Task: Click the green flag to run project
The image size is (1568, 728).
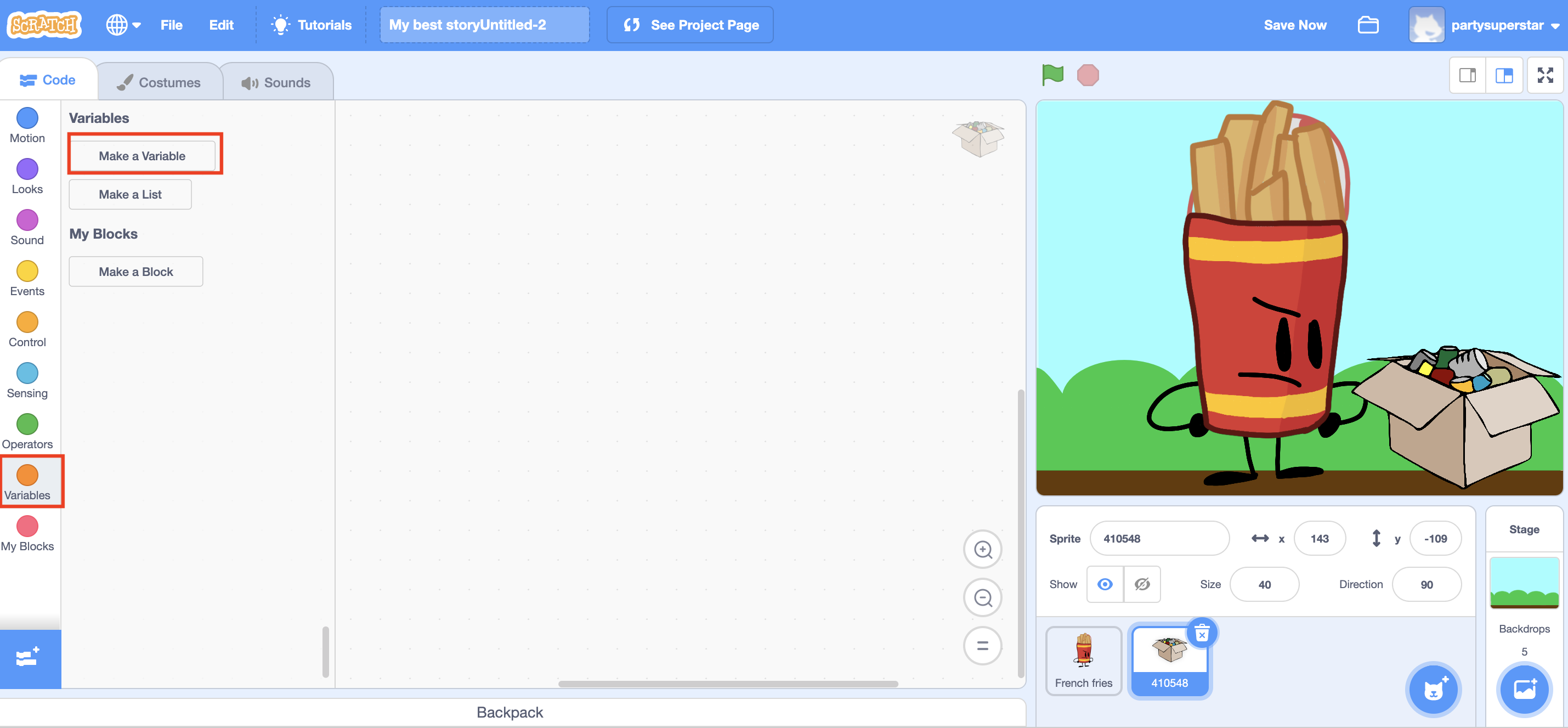Action: coord(1052,75)
